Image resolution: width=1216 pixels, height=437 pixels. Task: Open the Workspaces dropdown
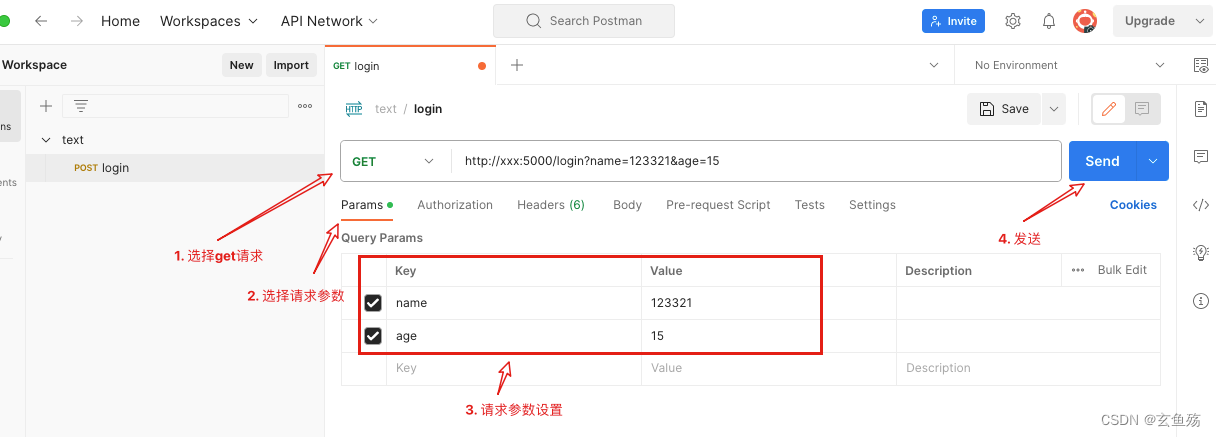(209, 21)
